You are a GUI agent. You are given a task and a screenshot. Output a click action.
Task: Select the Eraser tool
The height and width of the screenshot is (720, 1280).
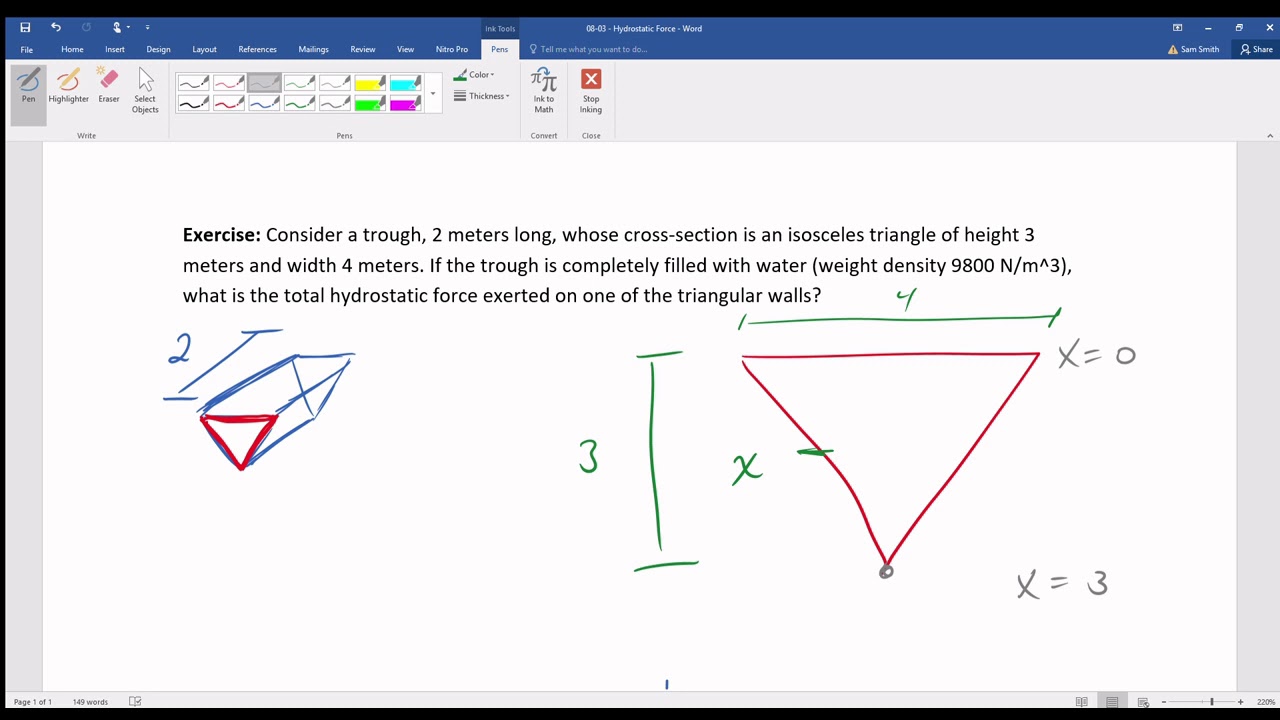pos(108,87)
